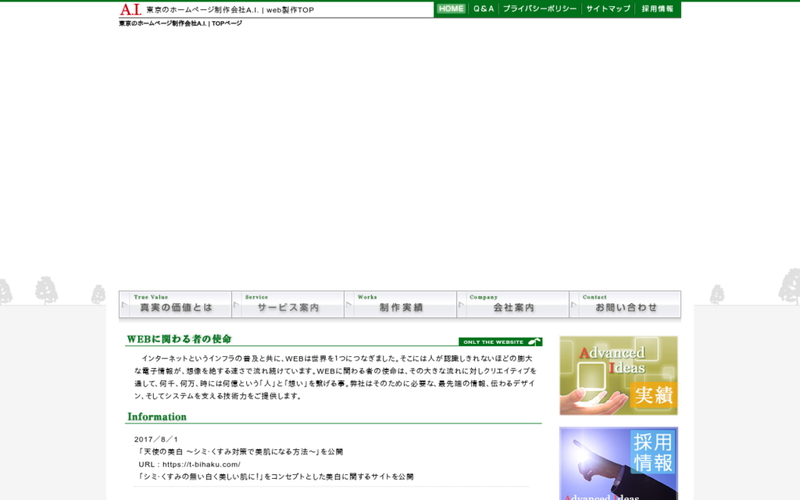Open the HOME menu item

[x=451, y=9]
